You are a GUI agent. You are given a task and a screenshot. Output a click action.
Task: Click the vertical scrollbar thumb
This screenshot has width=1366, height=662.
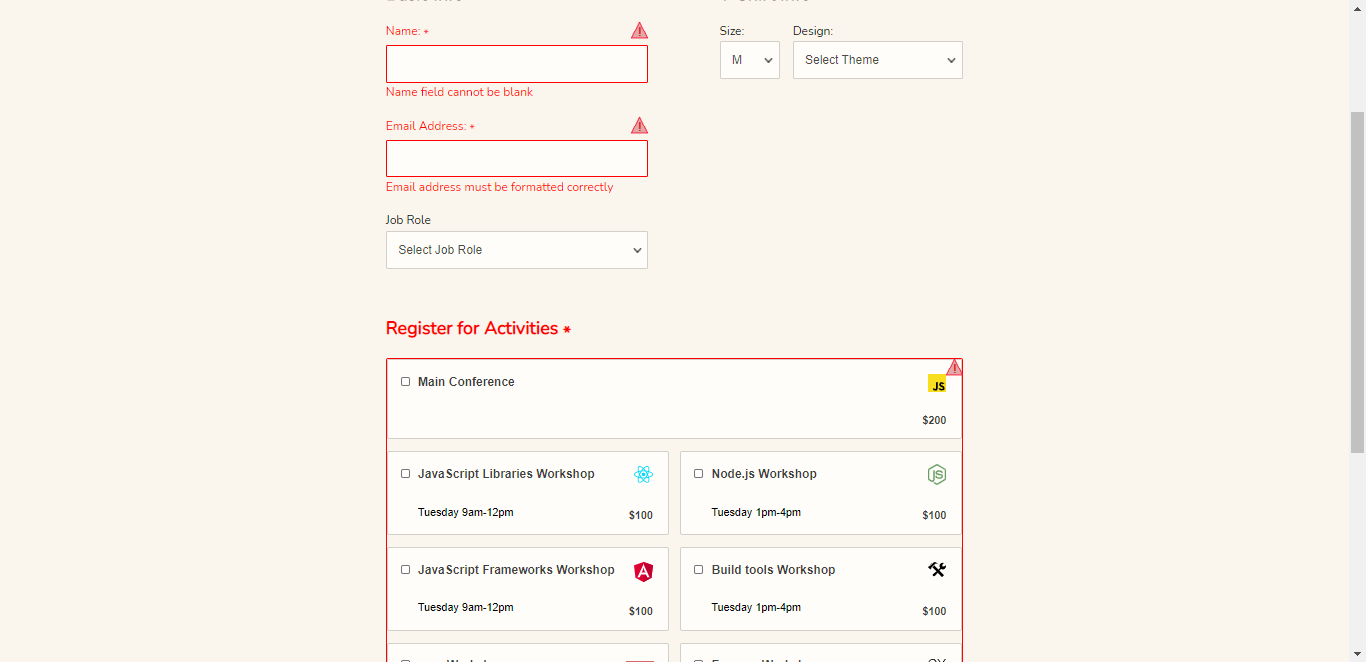1358,250
